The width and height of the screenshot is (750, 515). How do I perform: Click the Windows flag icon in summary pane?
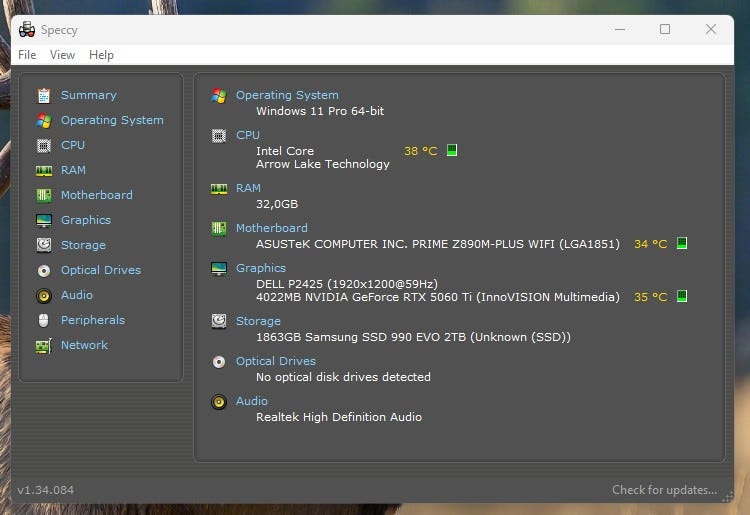219,96
